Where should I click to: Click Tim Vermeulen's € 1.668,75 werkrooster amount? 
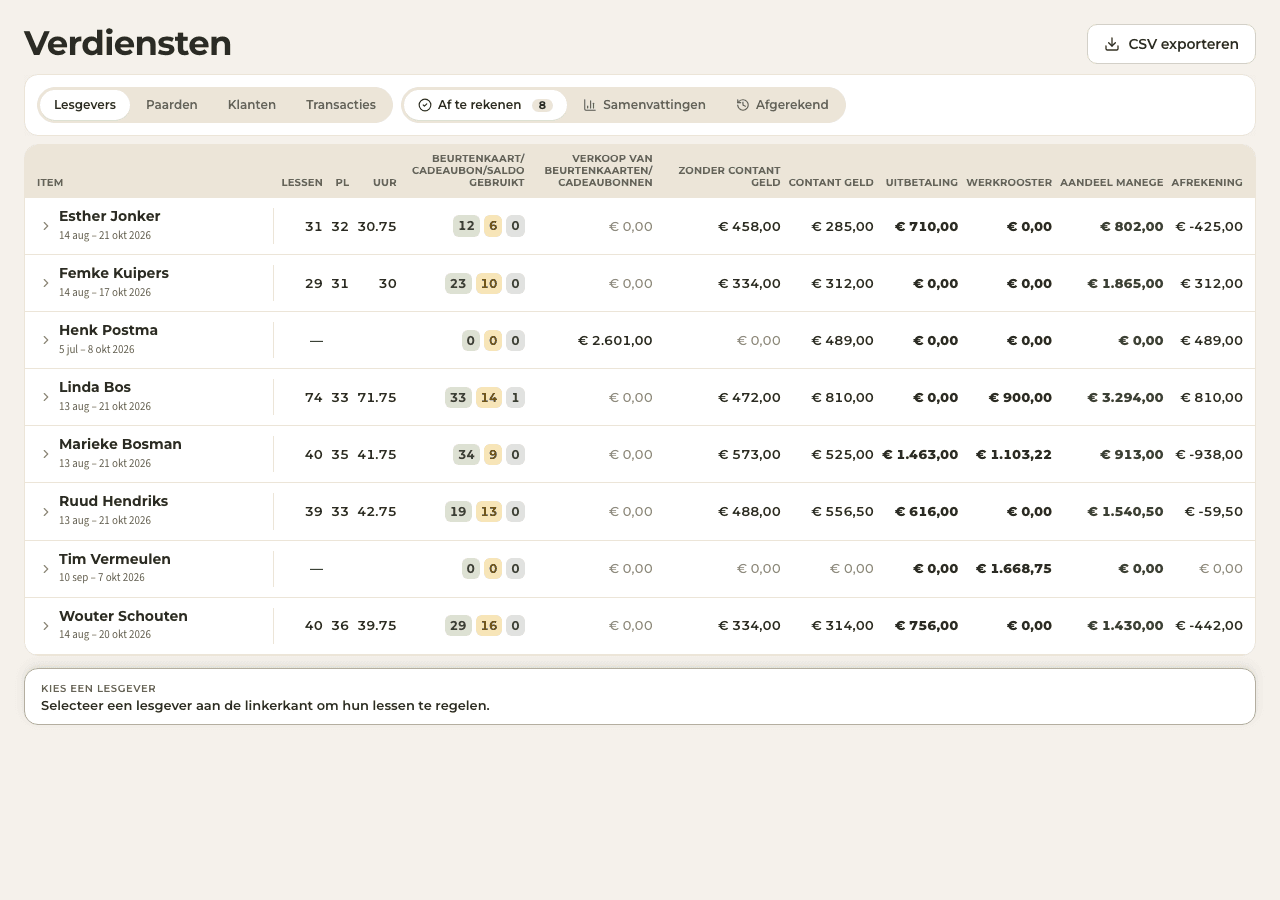coord(1014,569)
